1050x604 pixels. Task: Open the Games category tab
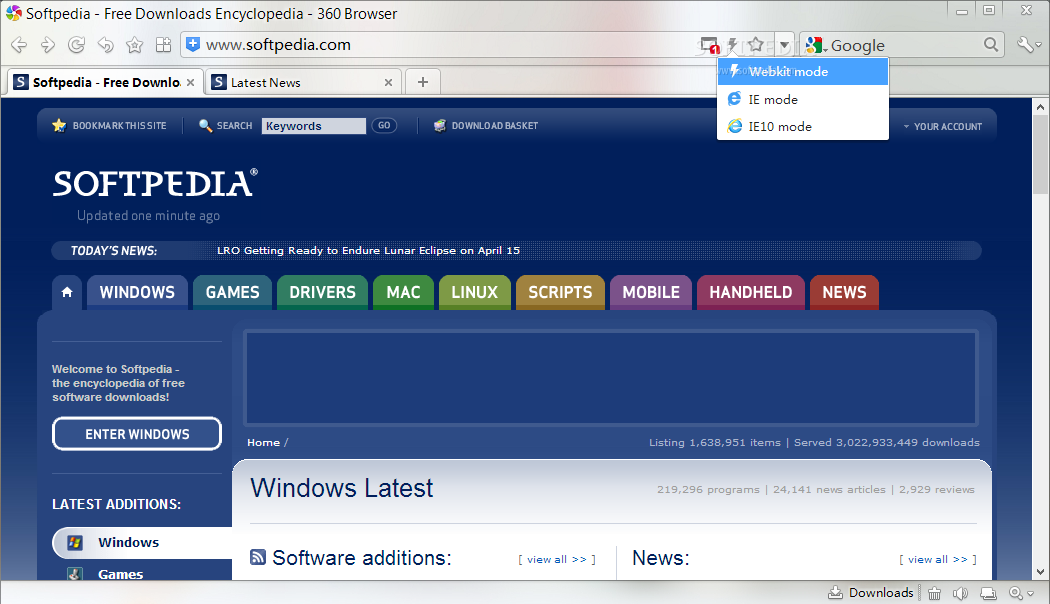pos(232,293)
